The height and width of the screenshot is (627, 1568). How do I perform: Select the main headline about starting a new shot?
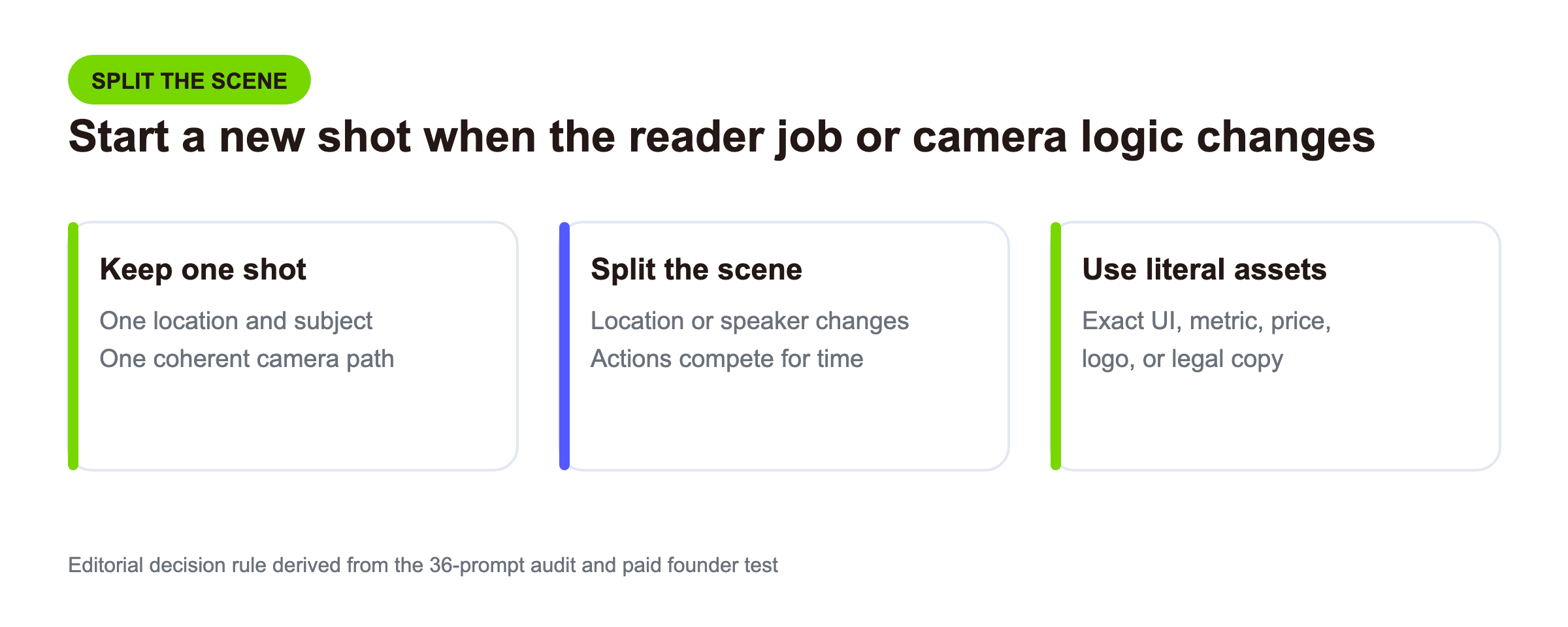(x=722, y=137)
